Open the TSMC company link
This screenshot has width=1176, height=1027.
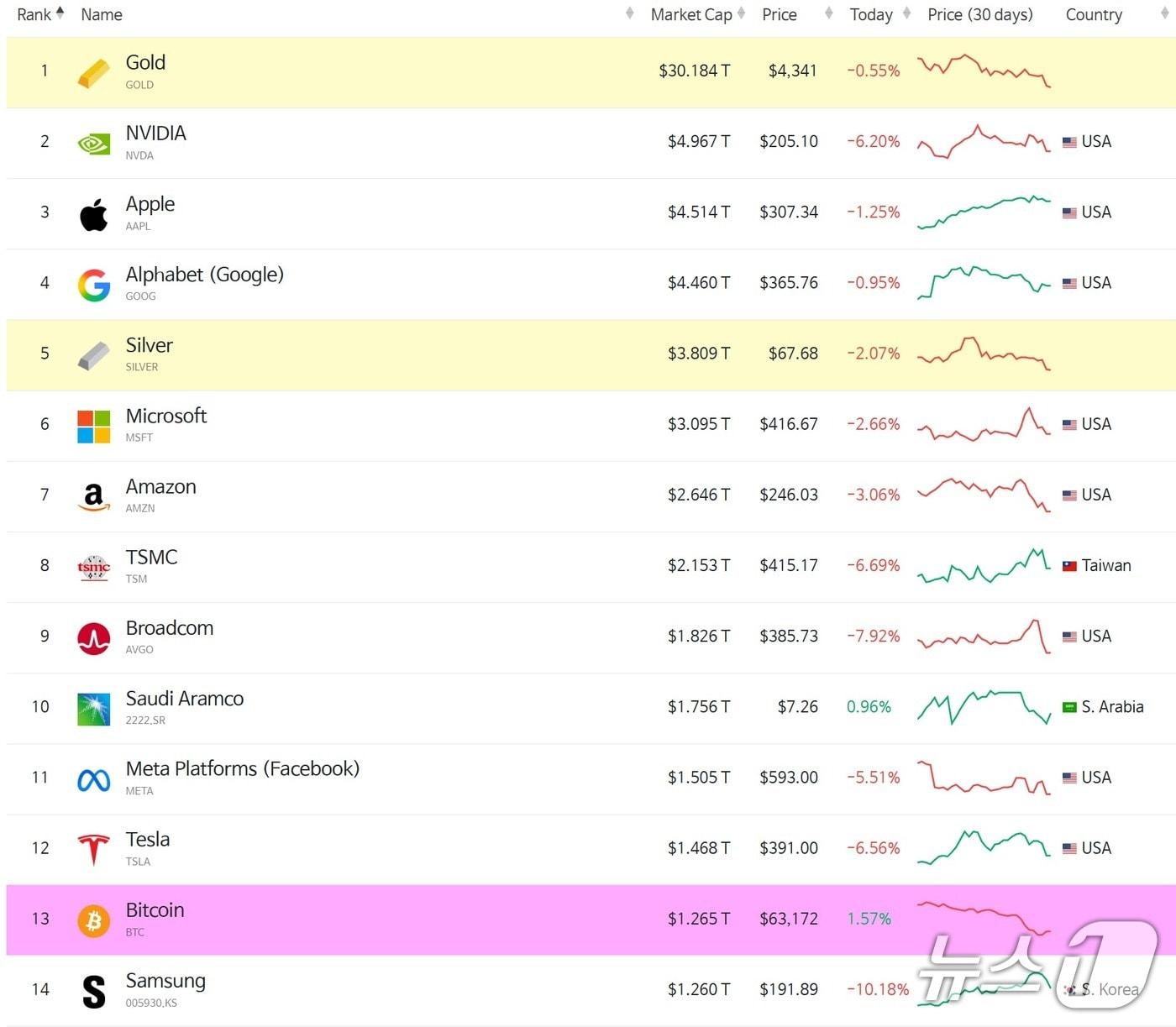[151, 558]
